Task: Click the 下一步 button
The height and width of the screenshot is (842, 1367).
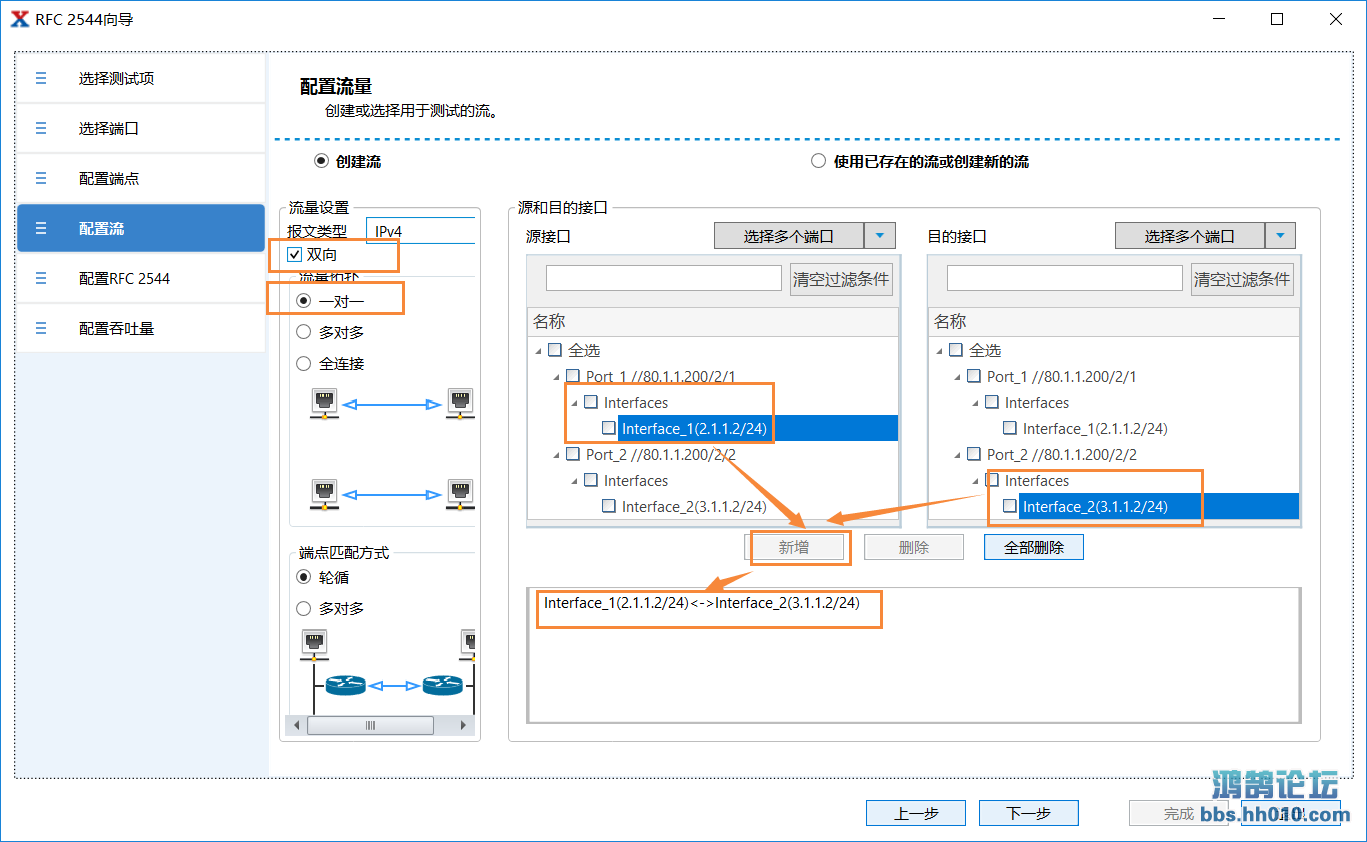Action: tap(1029, 813)
